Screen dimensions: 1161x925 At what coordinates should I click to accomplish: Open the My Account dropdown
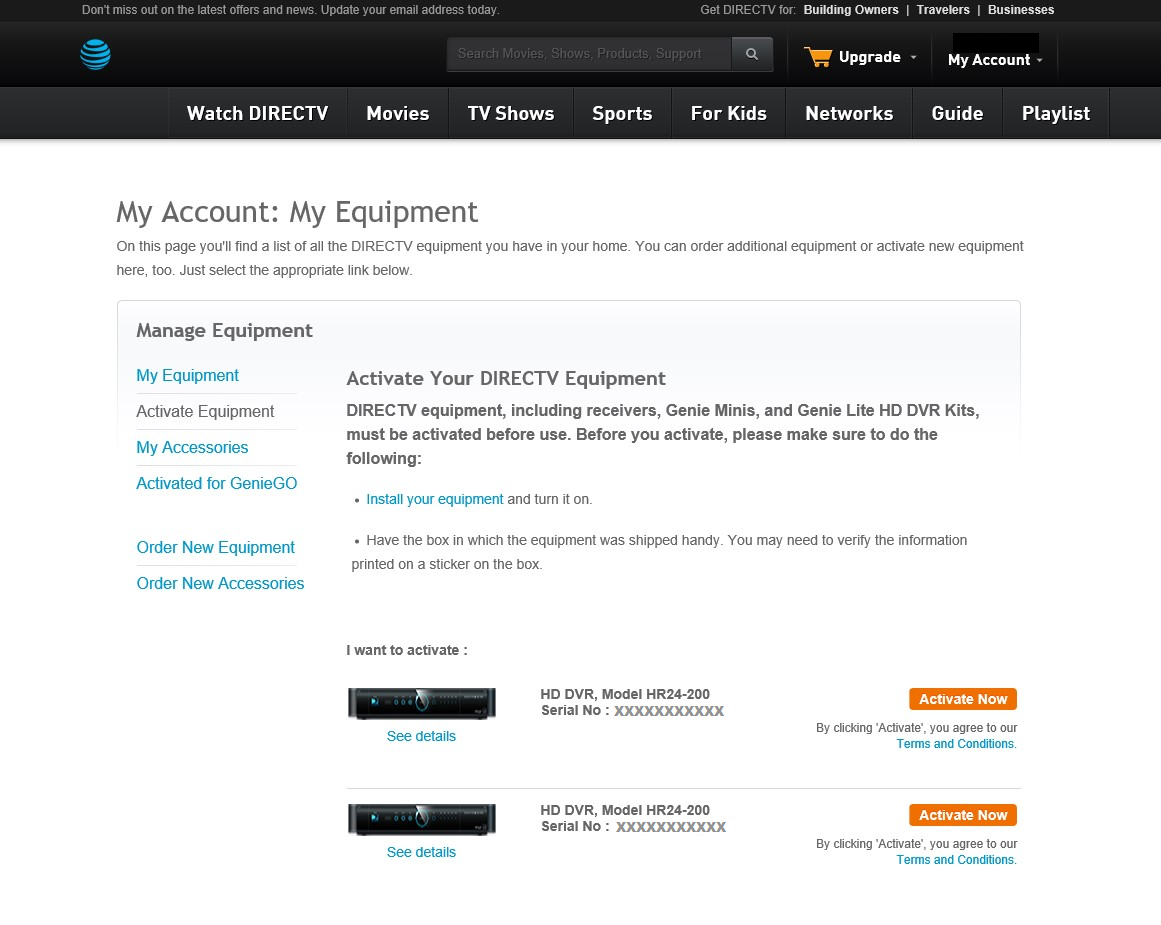point(994,60)
